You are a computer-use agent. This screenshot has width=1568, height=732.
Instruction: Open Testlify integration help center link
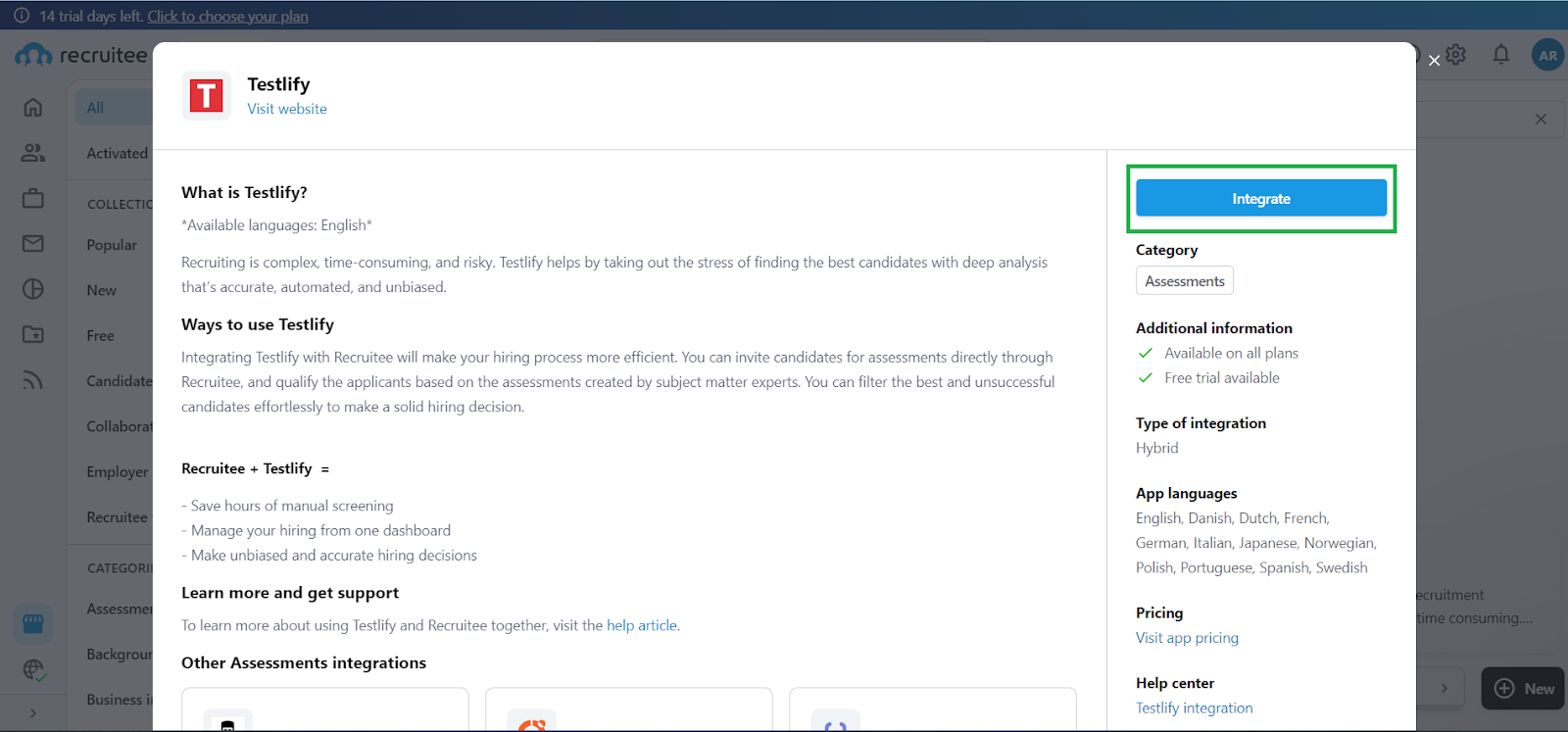coord(1194,708)
